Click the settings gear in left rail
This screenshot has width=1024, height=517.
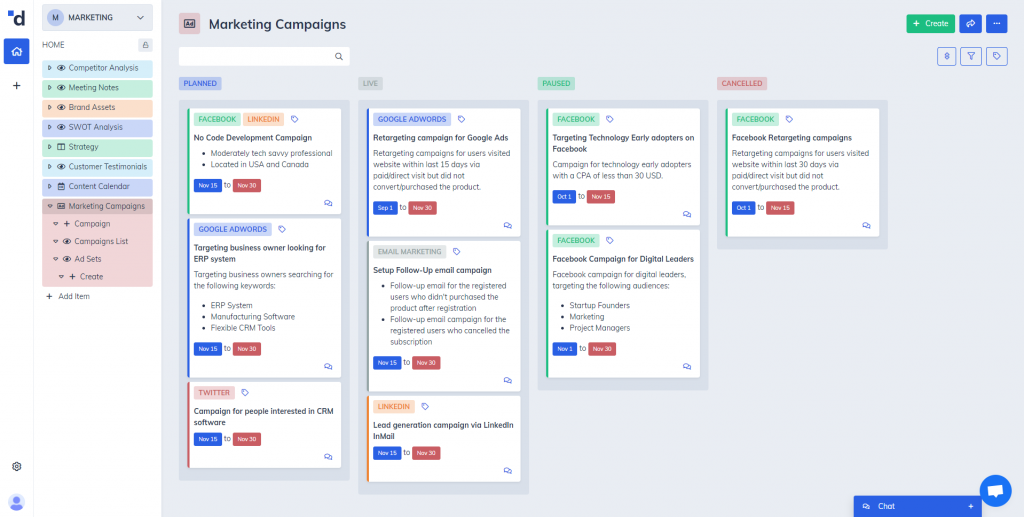point(17,467)
